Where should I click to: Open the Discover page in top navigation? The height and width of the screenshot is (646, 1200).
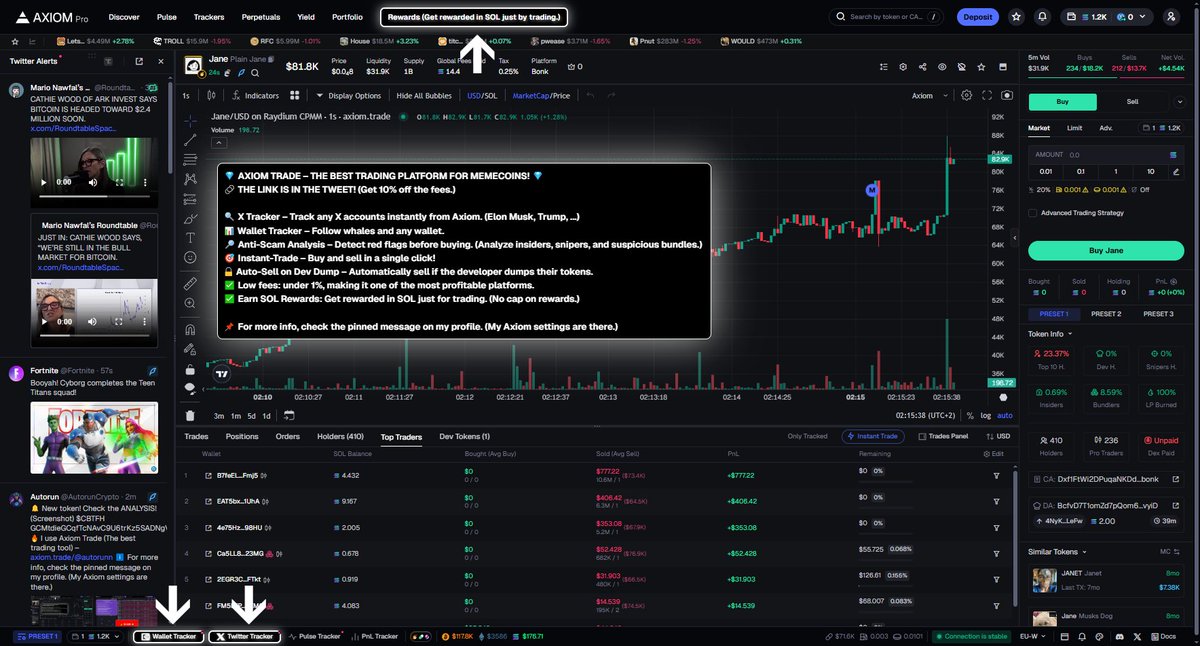coord(124,17)
